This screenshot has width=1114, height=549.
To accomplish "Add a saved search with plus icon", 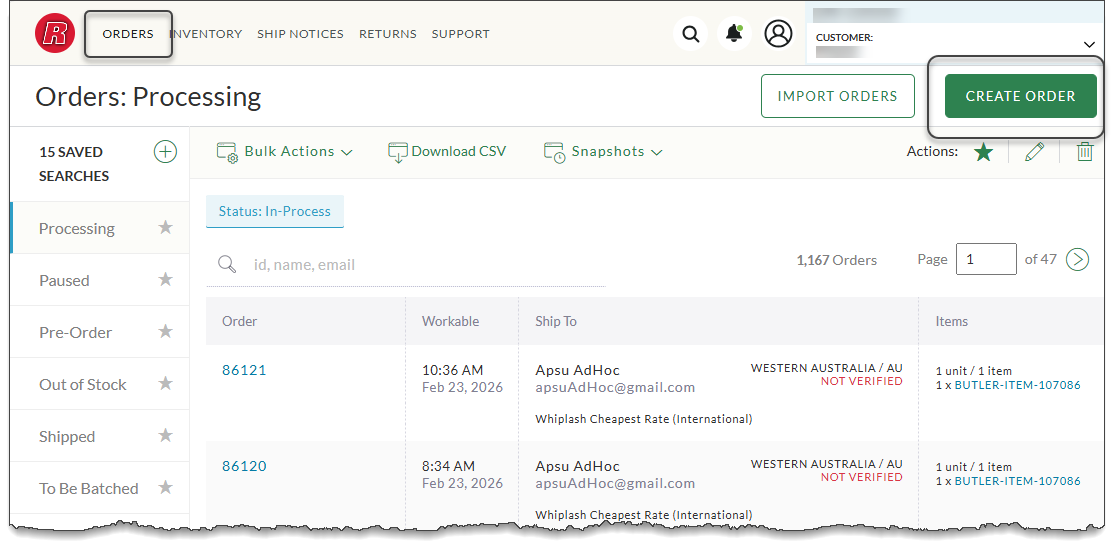I will click(x=165, y=152).
